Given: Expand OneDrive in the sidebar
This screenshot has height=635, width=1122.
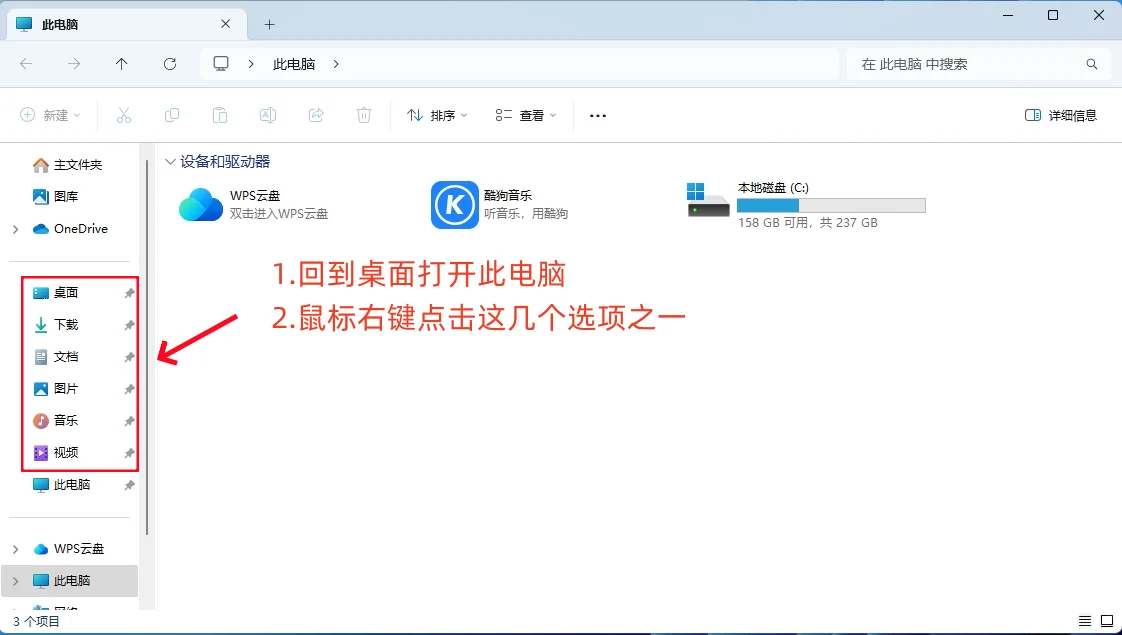Looking at the screenshot, I should (x=14, y=229).
